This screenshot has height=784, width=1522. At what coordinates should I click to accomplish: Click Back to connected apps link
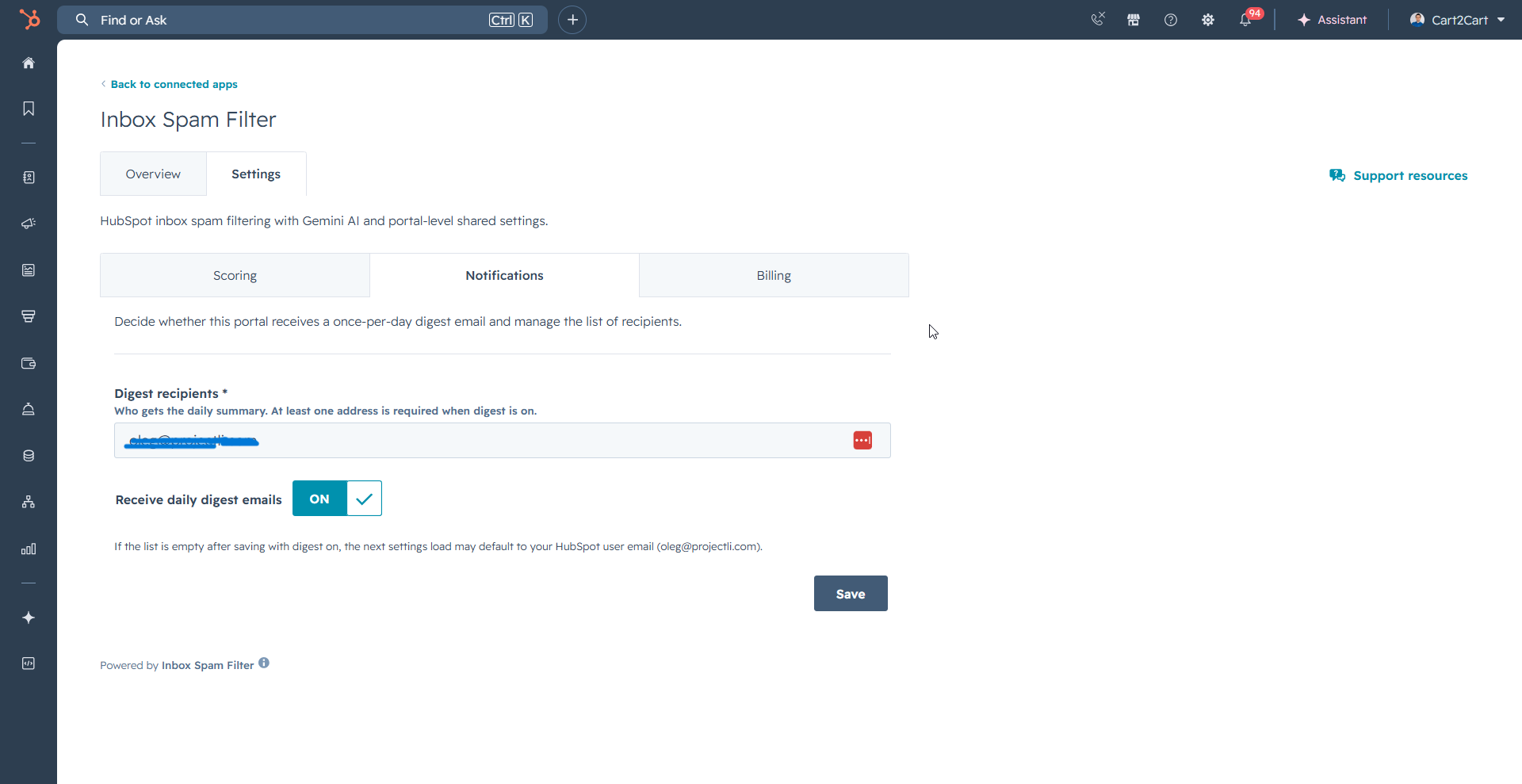click(x=174, y=84)
